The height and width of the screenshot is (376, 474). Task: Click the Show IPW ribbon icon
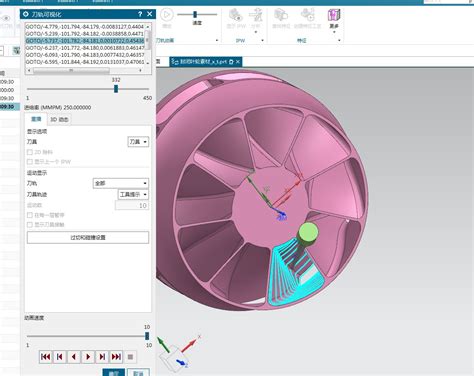tap(236, 18)
